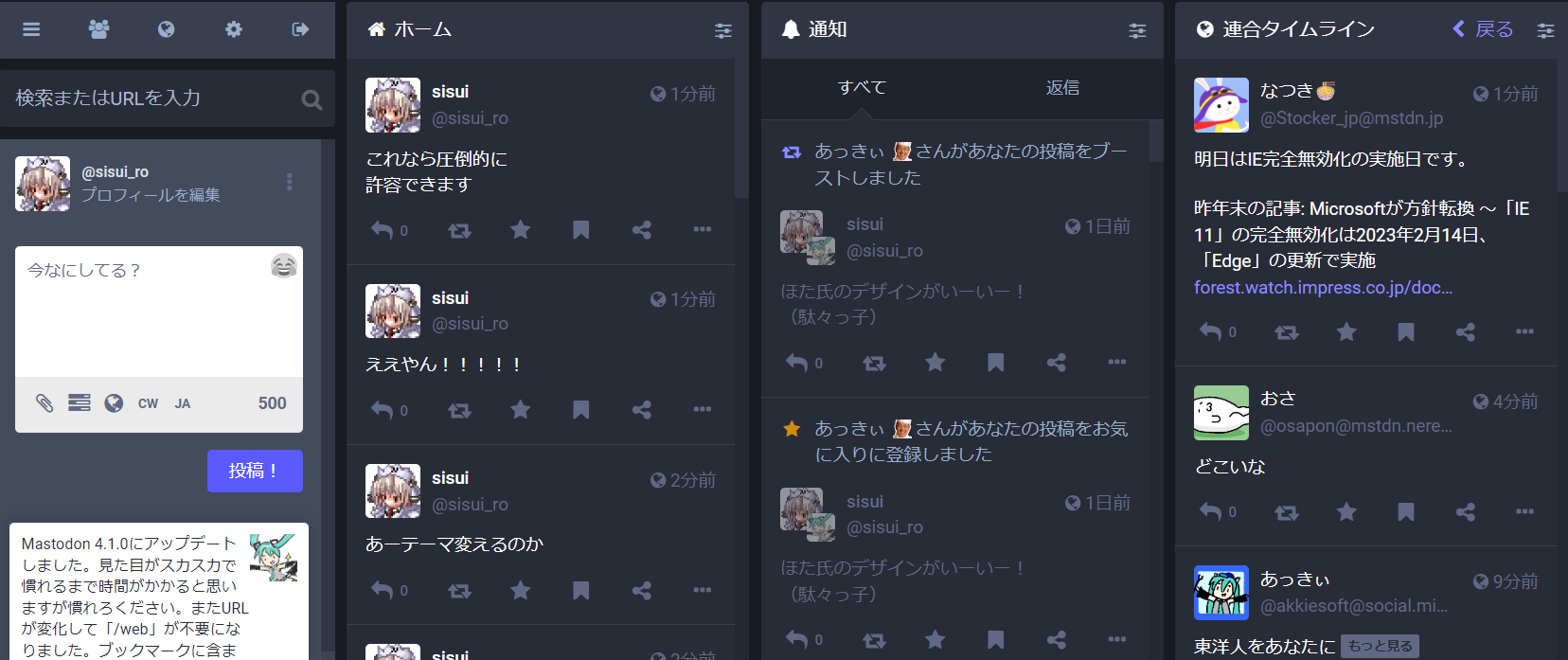
Task: Attach media with the paperclip icon
Action: click(x=45, y=403)
